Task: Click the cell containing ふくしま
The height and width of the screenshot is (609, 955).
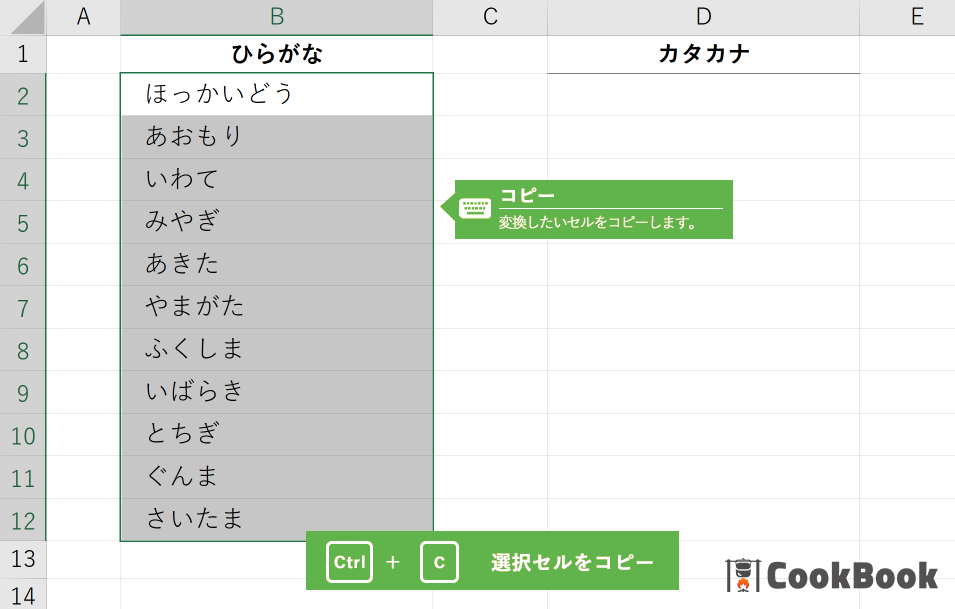Action: click(x=277, y=350)
